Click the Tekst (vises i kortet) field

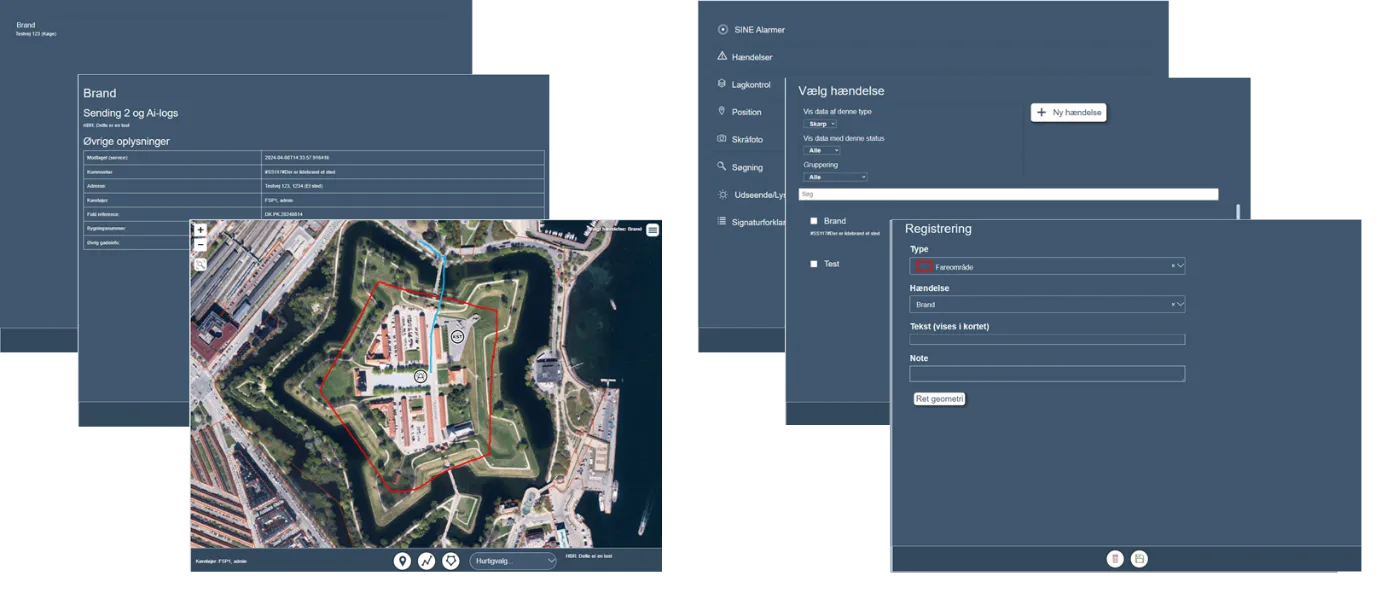(x=1047, y=340)
